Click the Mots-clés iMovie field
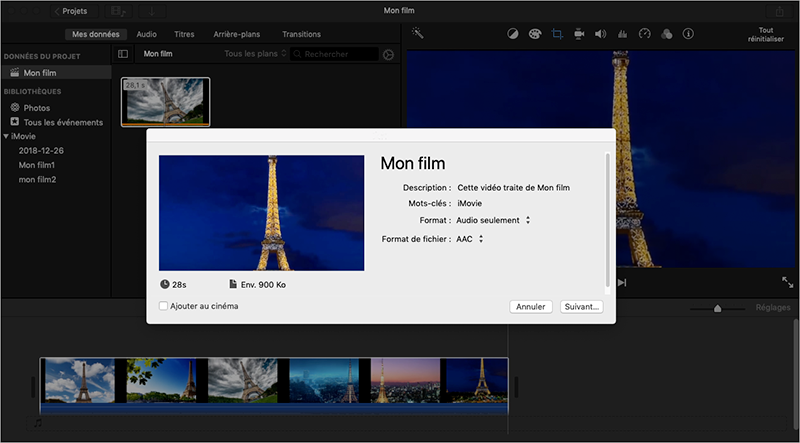This screenshot has height=443, width=800. pyautogui.click(x=469, y=203)
